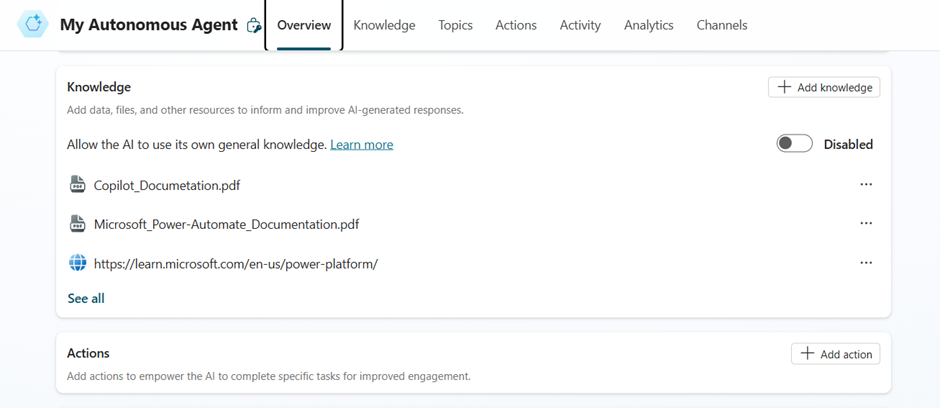940x408 pixels.
Task: Select the Channels tab
Action: 721,25
